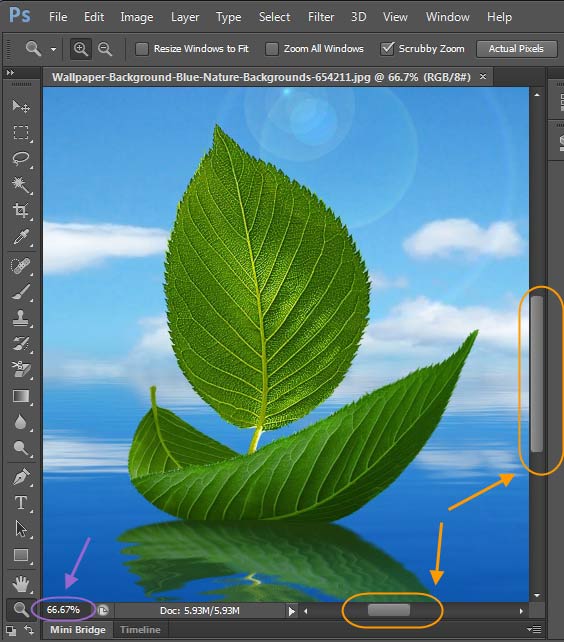564x642 pixels.
Task: Select the Pen tool
Action: (x=20, y=477)
